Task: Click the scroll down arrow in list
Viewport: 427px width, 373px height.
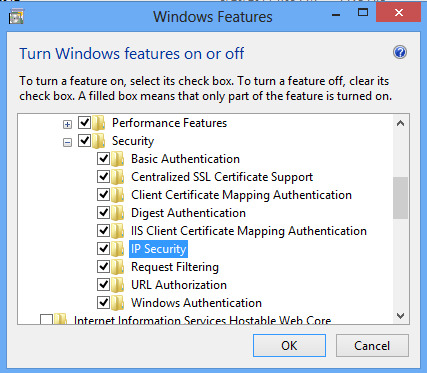Action: (400, 316)
